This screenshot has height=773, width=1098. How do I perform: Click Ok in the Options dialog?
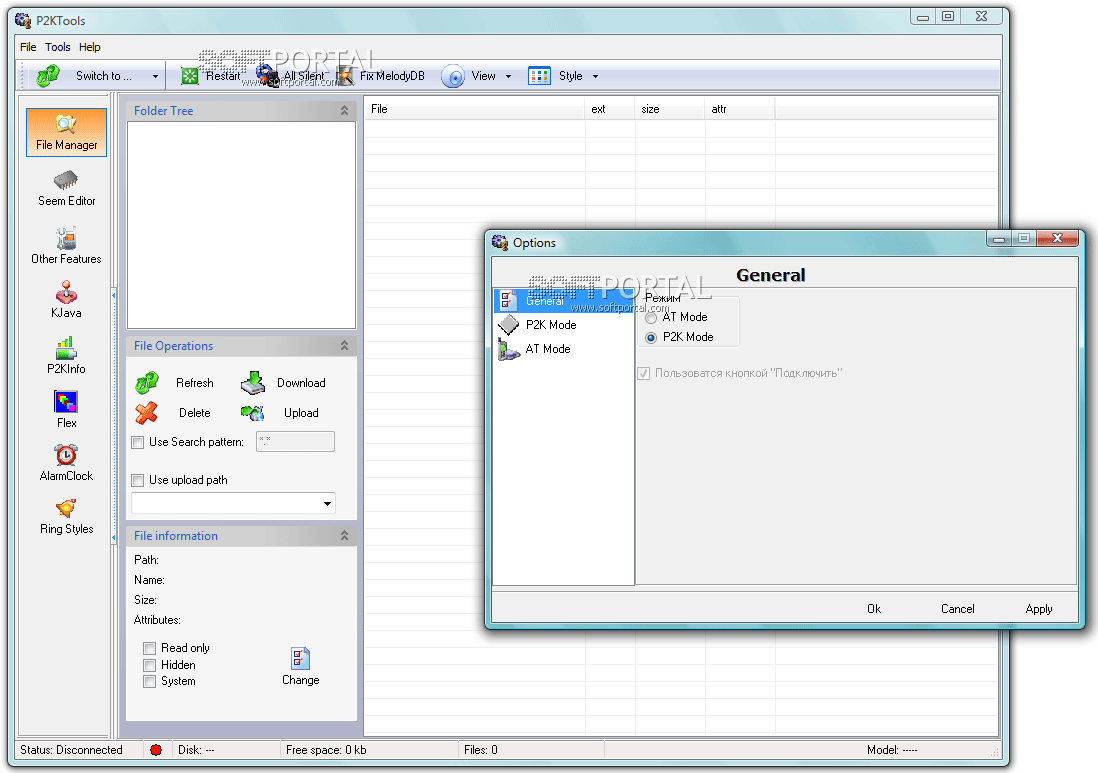874,609
